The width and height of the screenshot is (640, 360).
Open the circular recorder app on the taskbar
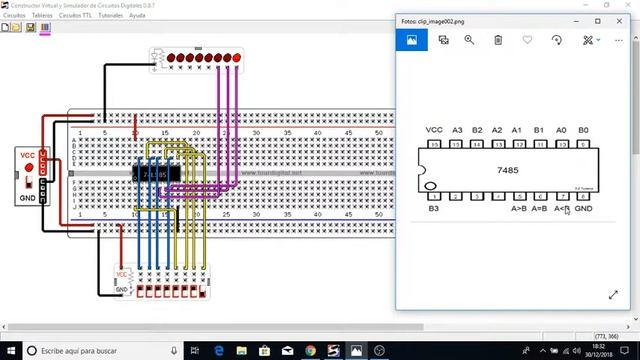[x=379, y=351]
